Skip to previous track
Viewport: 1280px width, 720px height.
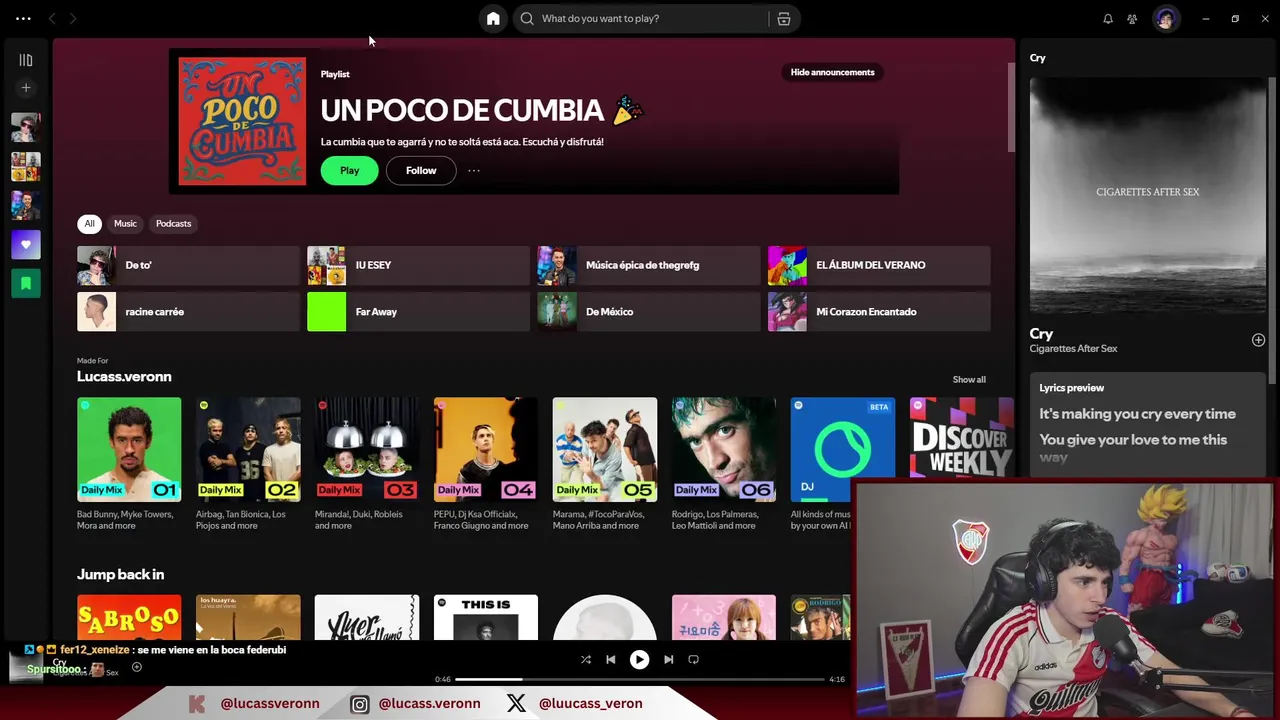(x=611, y=659)
